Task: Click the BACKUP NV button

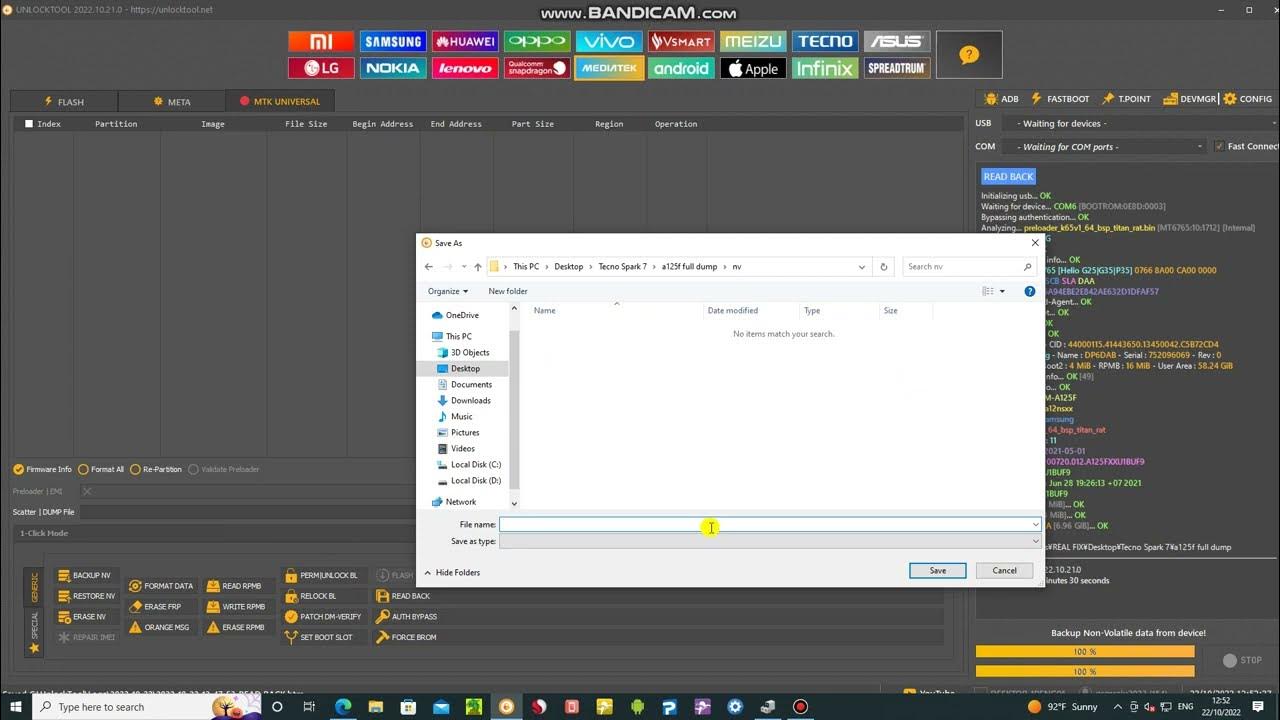Action: point(84,576)
